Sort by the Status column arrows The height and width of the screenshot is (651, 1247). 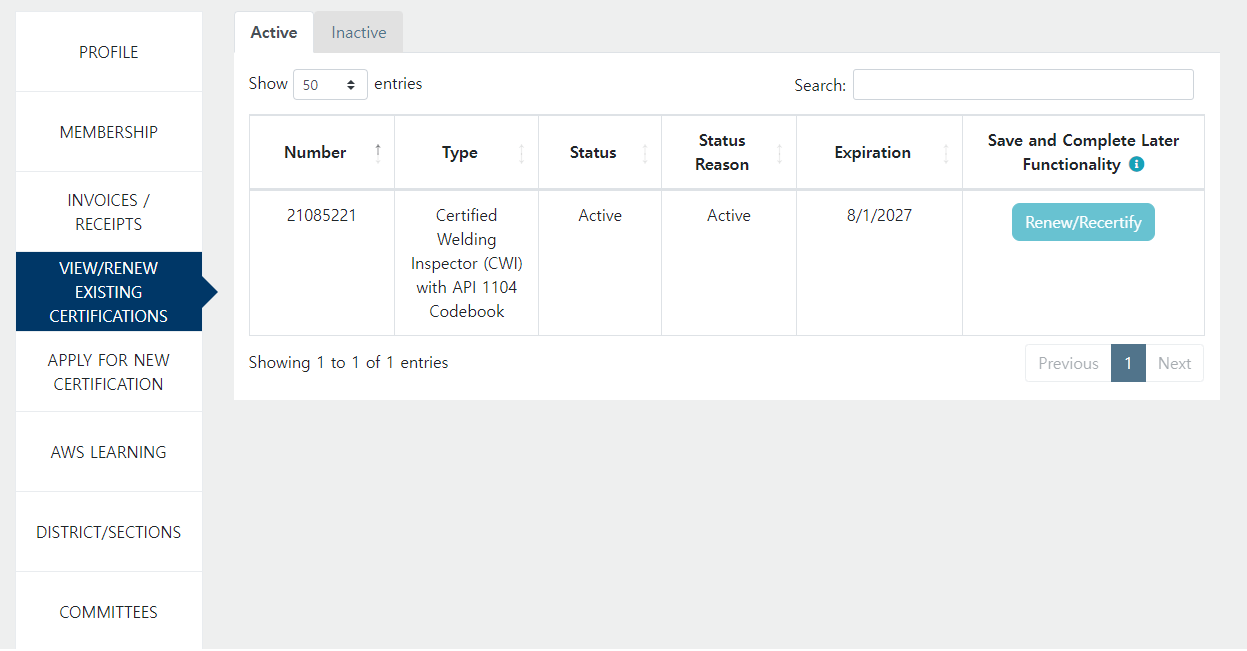point(644,153)
